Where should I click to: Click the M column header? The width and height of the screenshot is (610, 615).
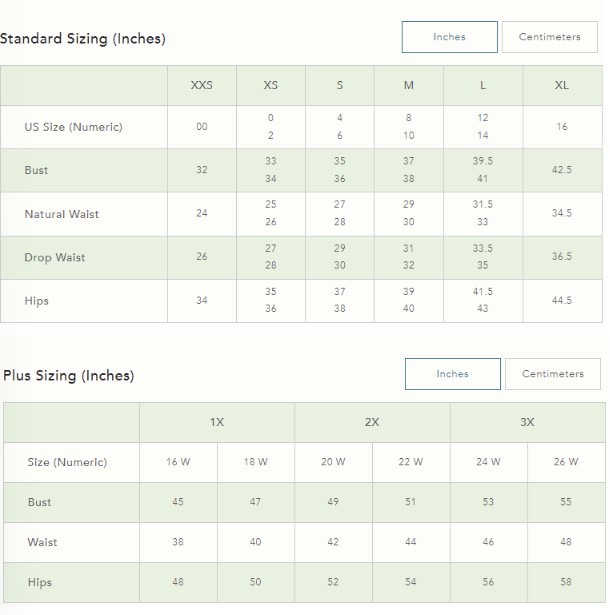tap(409, 86)
